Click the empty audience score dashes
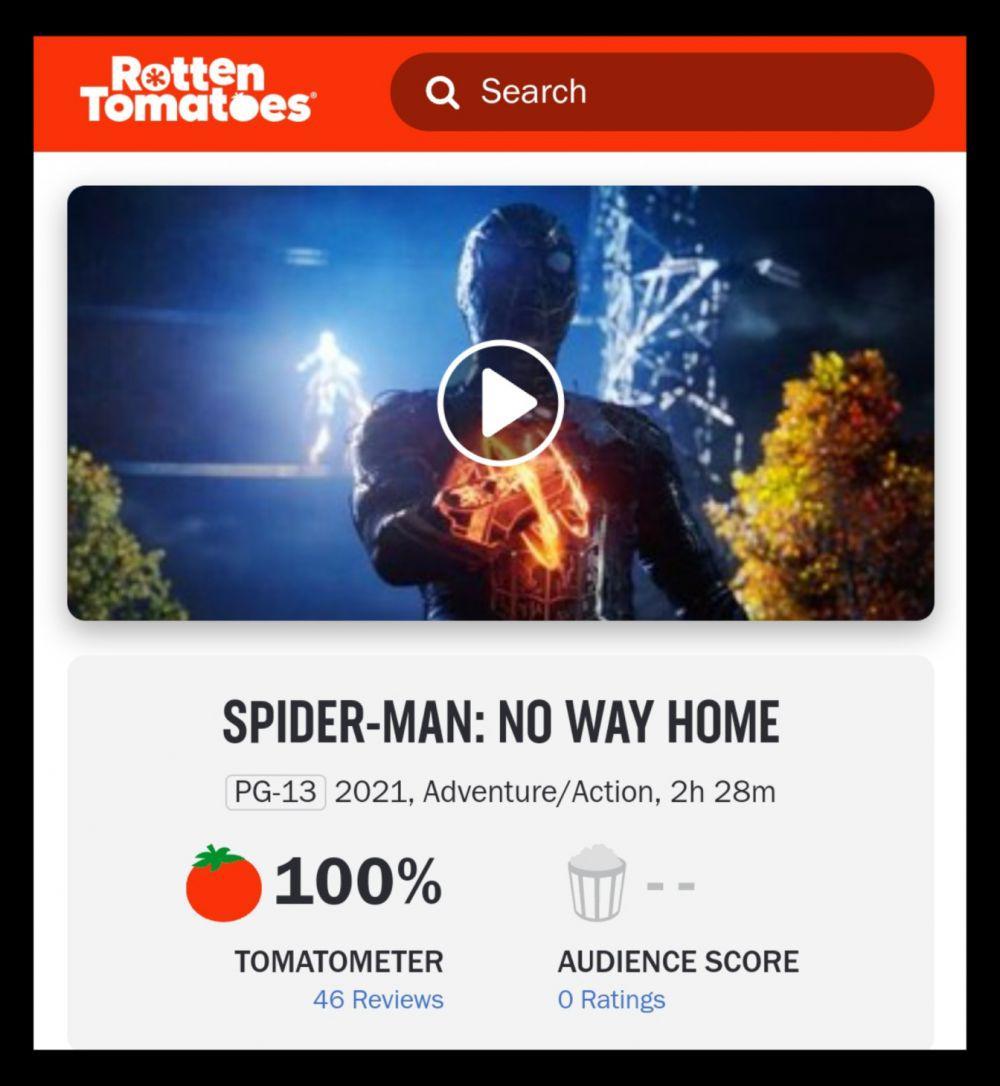Screen dimensions: 1000x1086 tap(670, 886)
